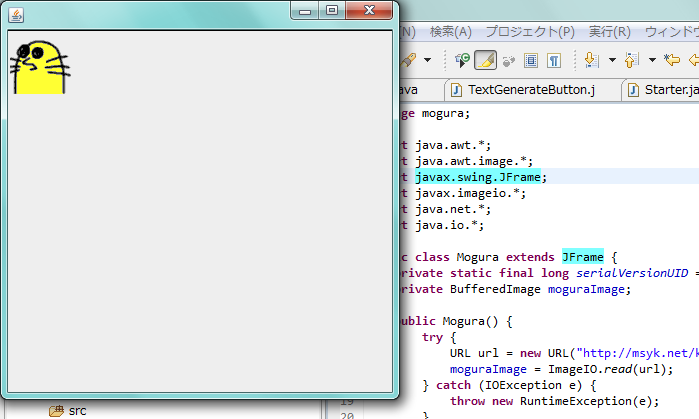Toggle Mark Occurrences highlighter button
Image resolution: width=699 pixels, height=419 pixels.
(485, 61)
